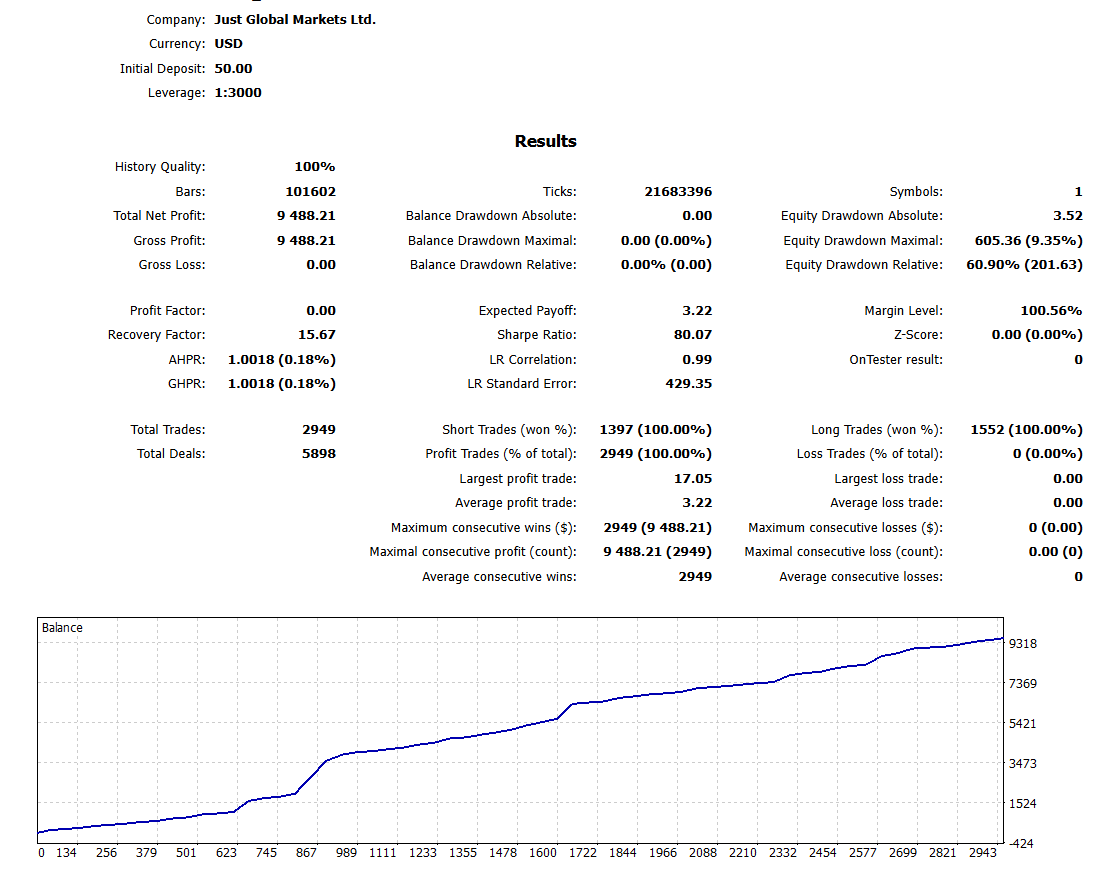This screenshot has height=883, width=1101.
Task: Click 'Maximum consecutive wins ($):' label
Action: 484,527
